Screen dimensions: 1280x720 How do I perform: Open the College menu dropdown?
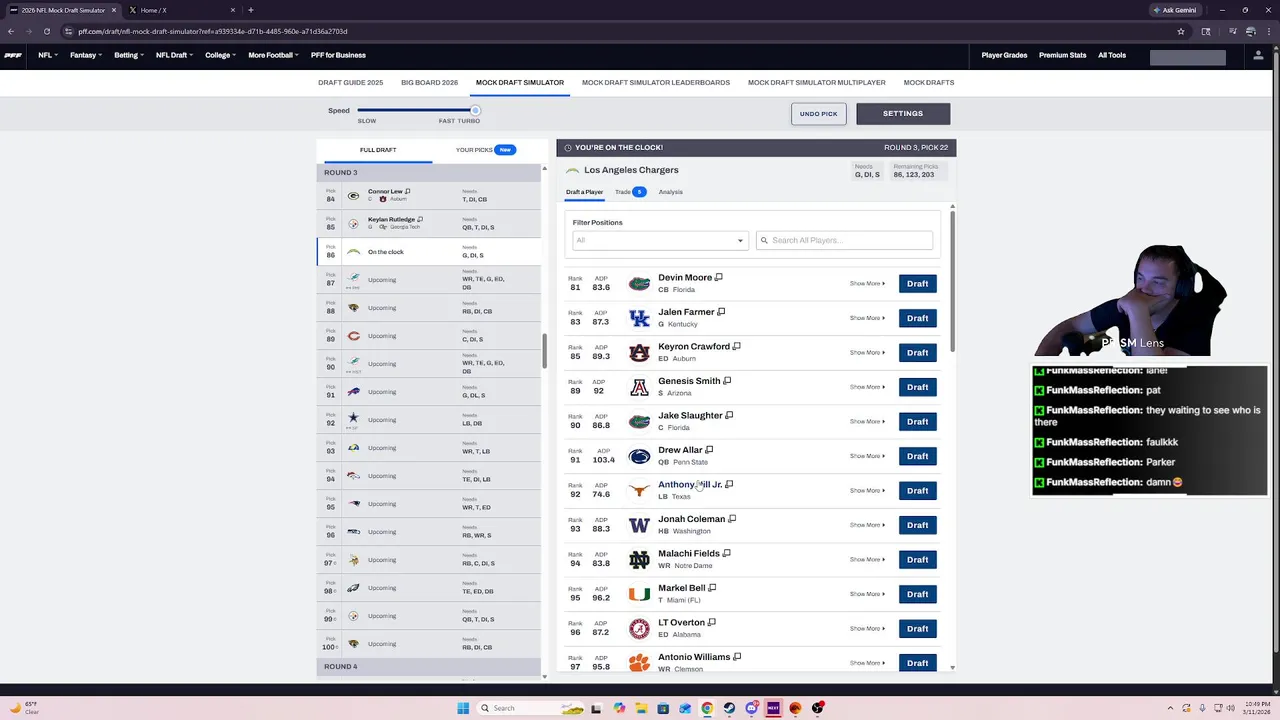pyautogui.click(x=221, y=55)
